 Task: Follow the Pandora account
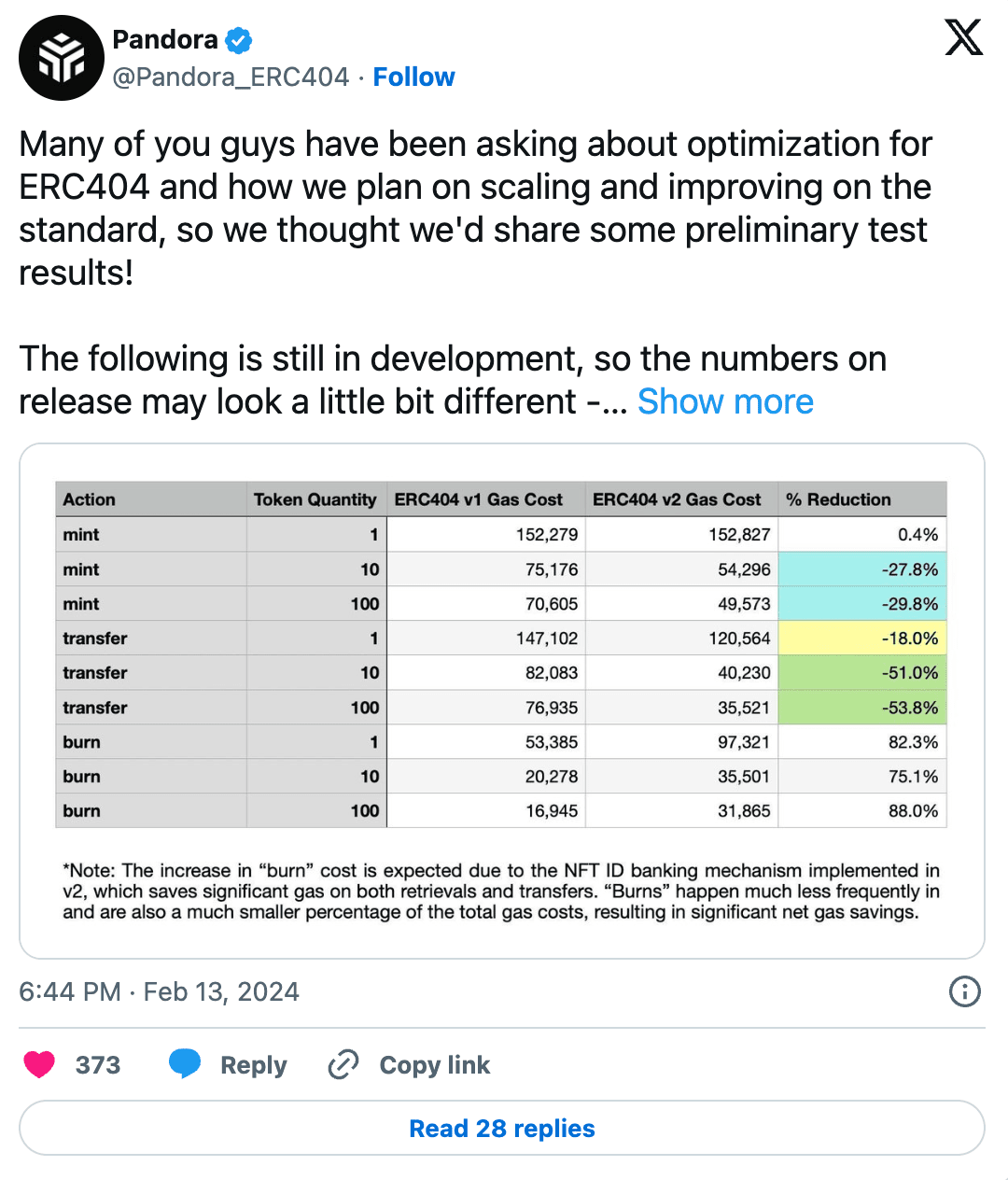(x=413, y=77)
